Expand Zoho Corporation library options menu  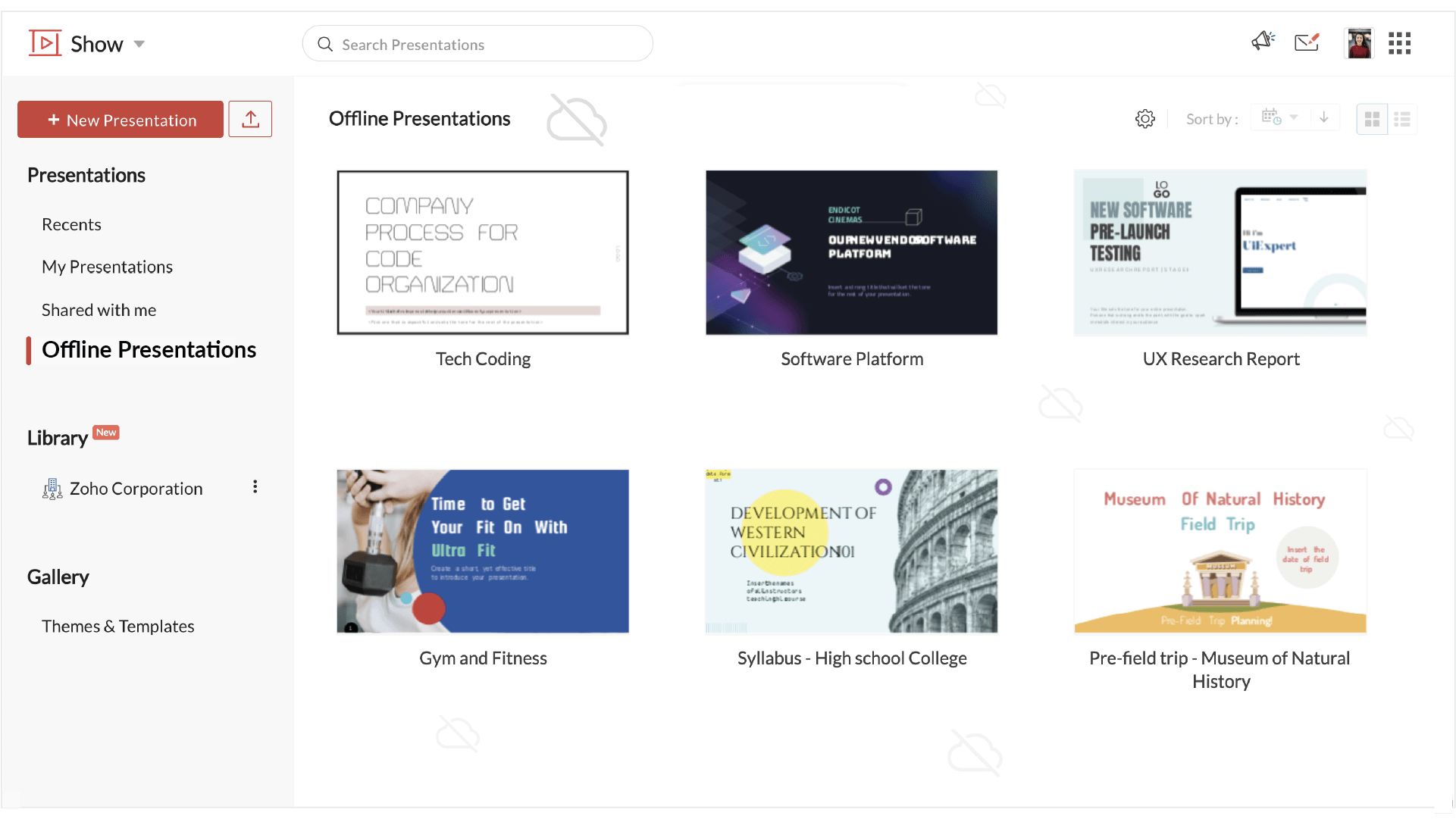(254, 487)
